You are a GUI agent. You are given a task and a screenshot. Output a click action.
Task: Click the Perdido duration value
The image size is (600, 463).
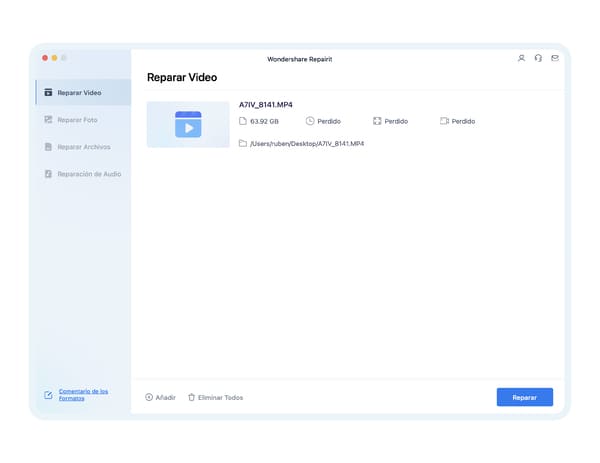[x=329, y=121]
